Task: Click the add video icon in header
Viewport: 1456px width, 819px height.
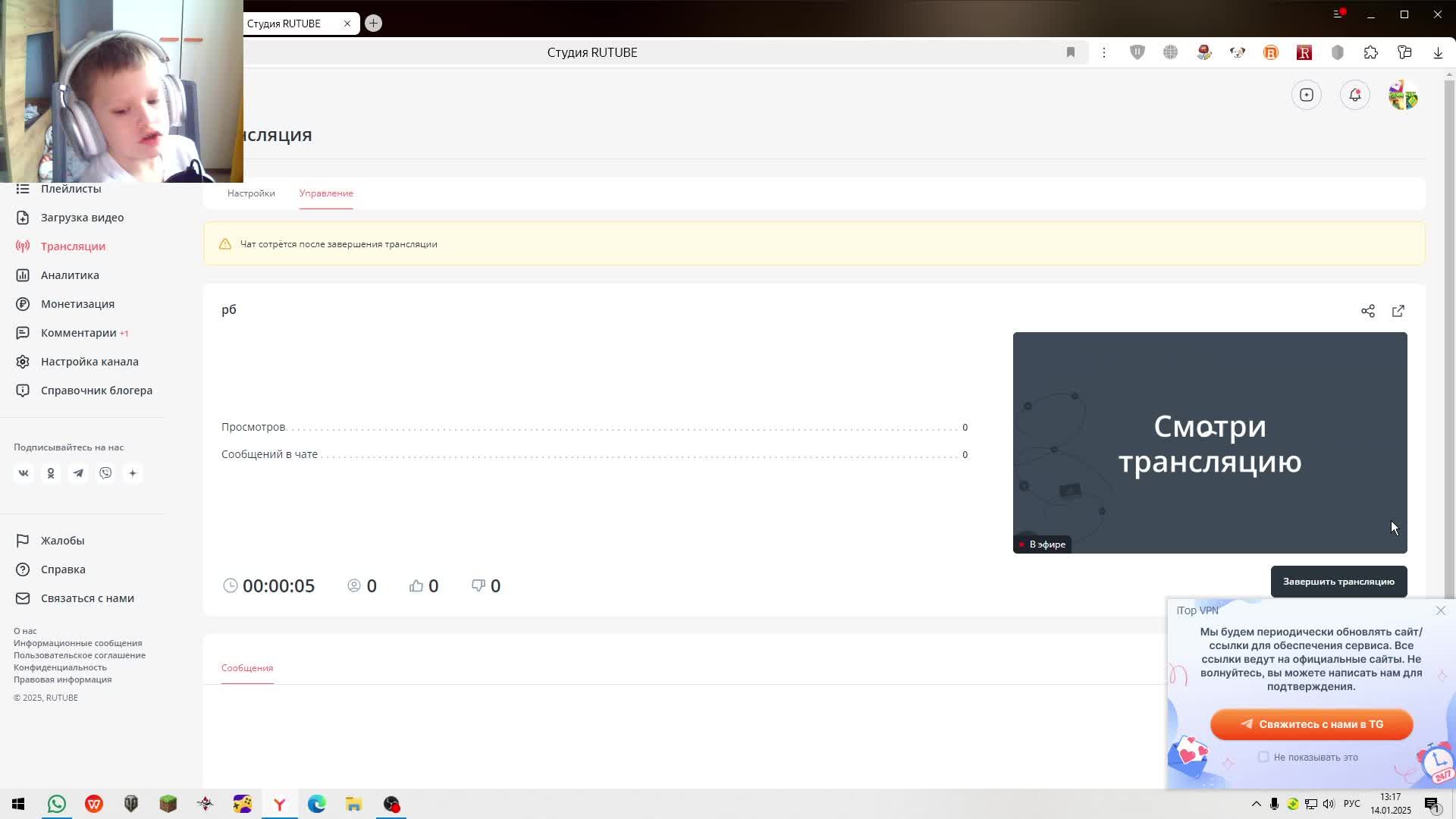Action: 1306,95
